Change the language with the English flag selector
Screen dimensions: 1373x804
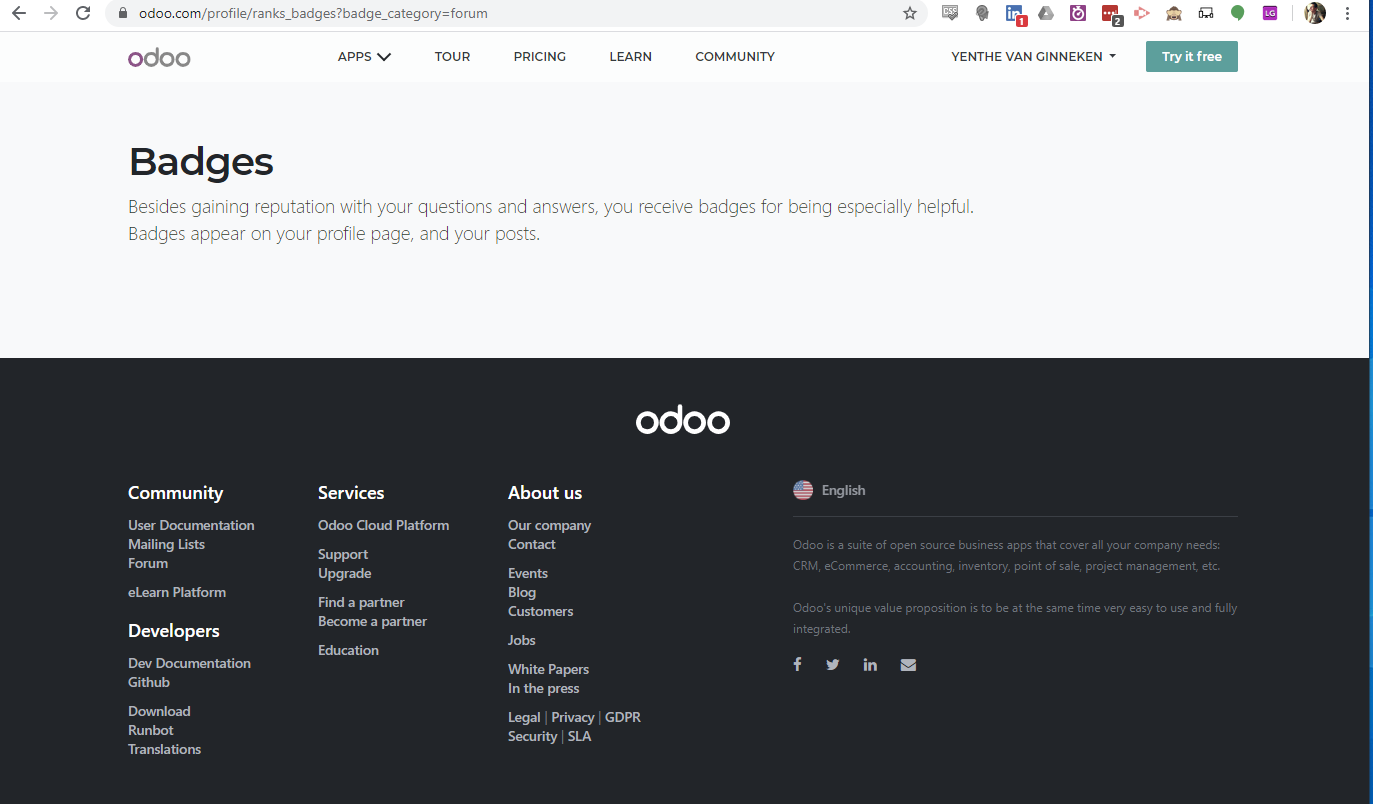[x=830, y=490]
